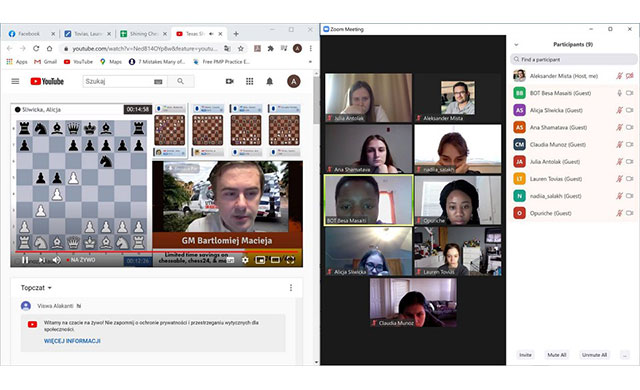Image resolution: width=640 pixels, height=390 pixels.
Task: Bookmark page with star icon
Action: [241, 49]
